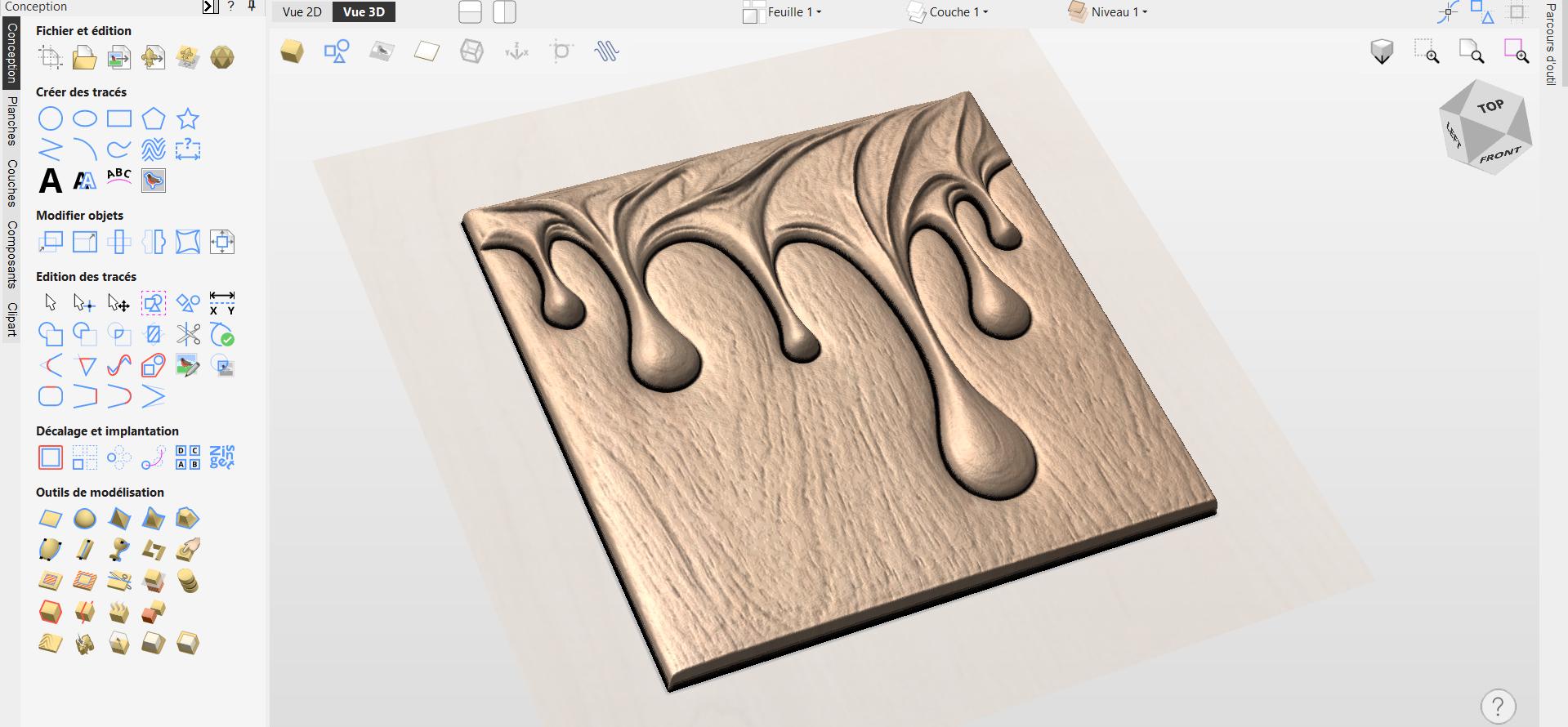This screenshot has height=727, width=1568.
Task: Import a 3D model using the gold polyhedron icon
Action: pos(222,57)
